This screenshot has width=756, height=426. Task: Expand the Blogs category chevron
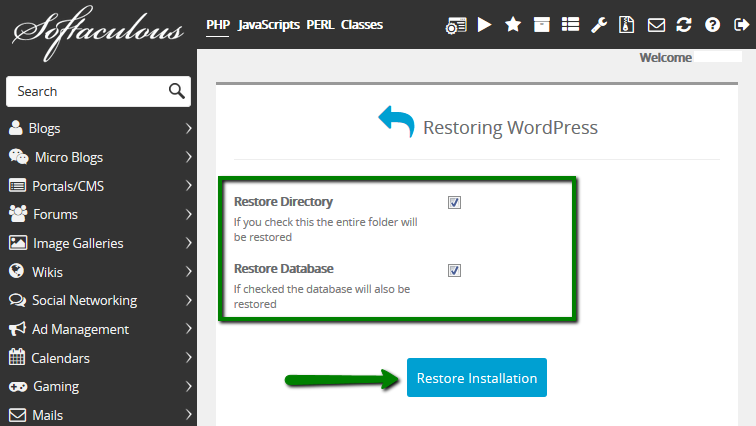point(189,128)
